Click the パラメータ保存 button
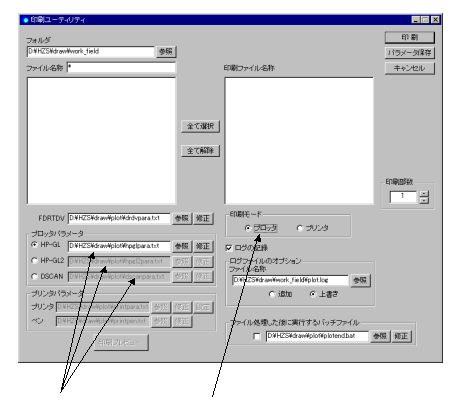Image resolution: width=458 pixels, height=410 pixels. click(x=410, y=53)
